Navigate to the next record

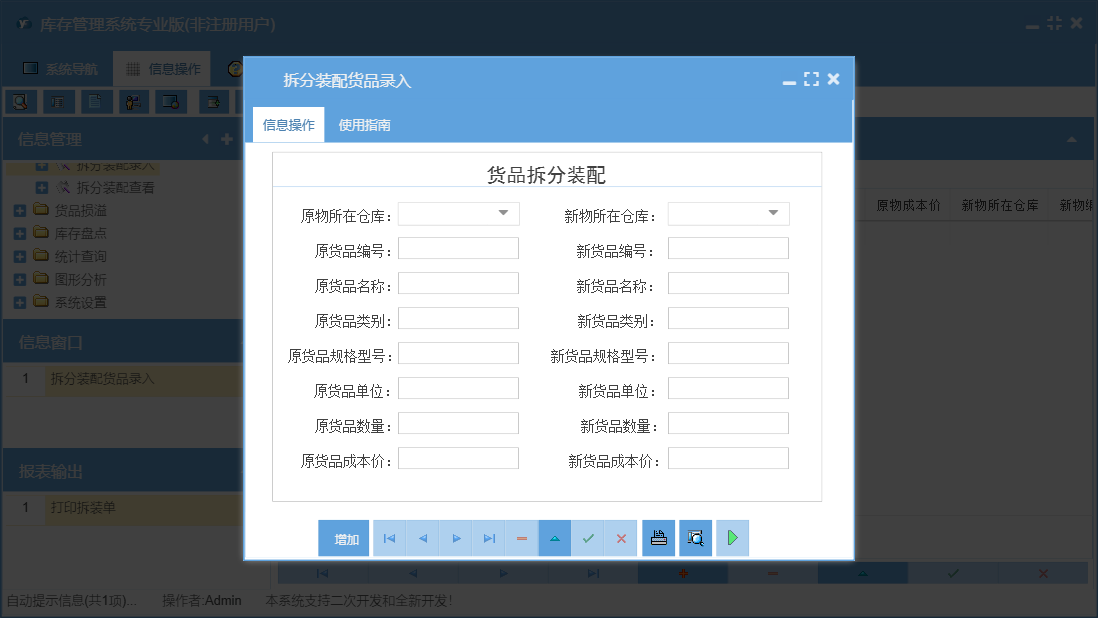tap(455, 538)
